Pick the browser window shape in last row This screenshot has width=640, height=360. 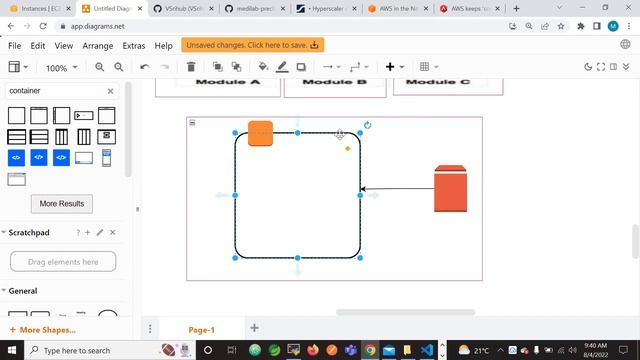click(16, 179)
